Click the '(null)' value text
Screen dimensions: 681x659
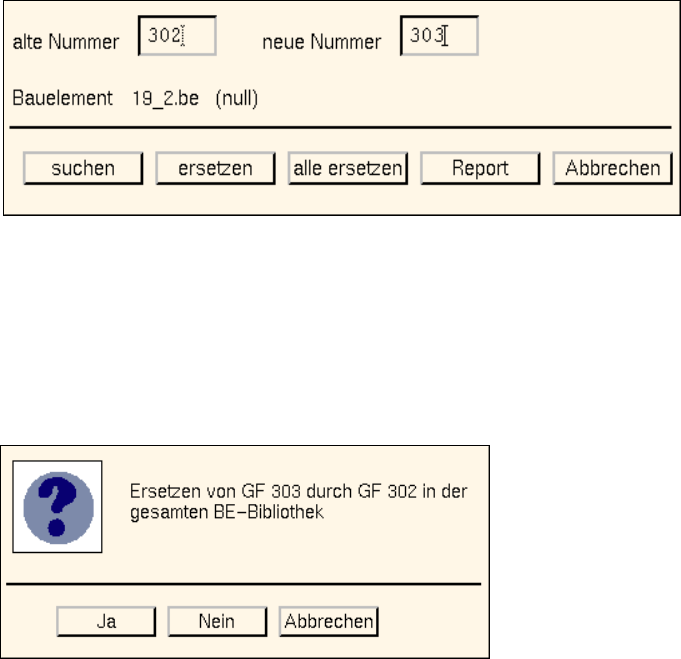(x=237, y=99)
